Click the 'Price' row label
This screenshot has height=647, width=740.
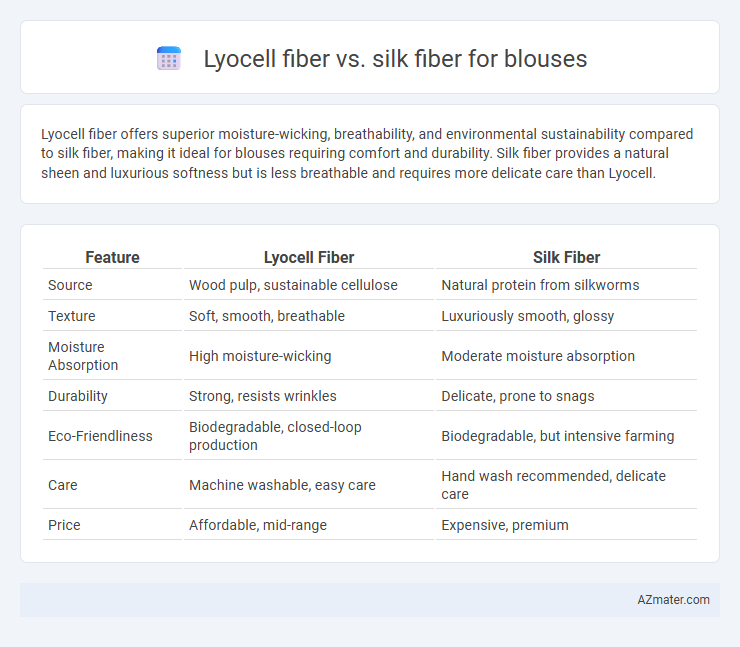click(x=64, y=525)
